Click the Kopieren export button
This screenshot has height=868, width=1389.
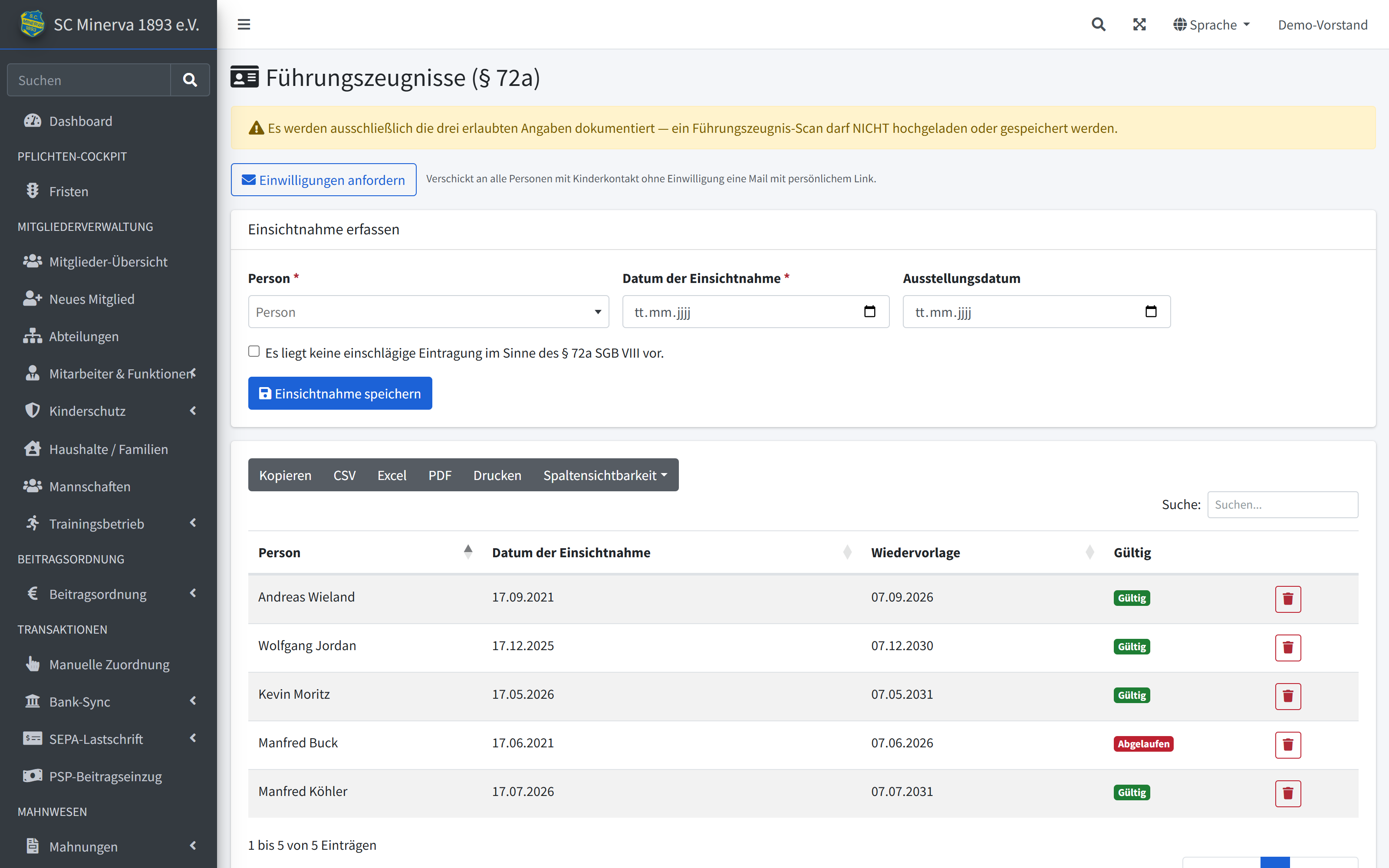[x=285, y=475]
